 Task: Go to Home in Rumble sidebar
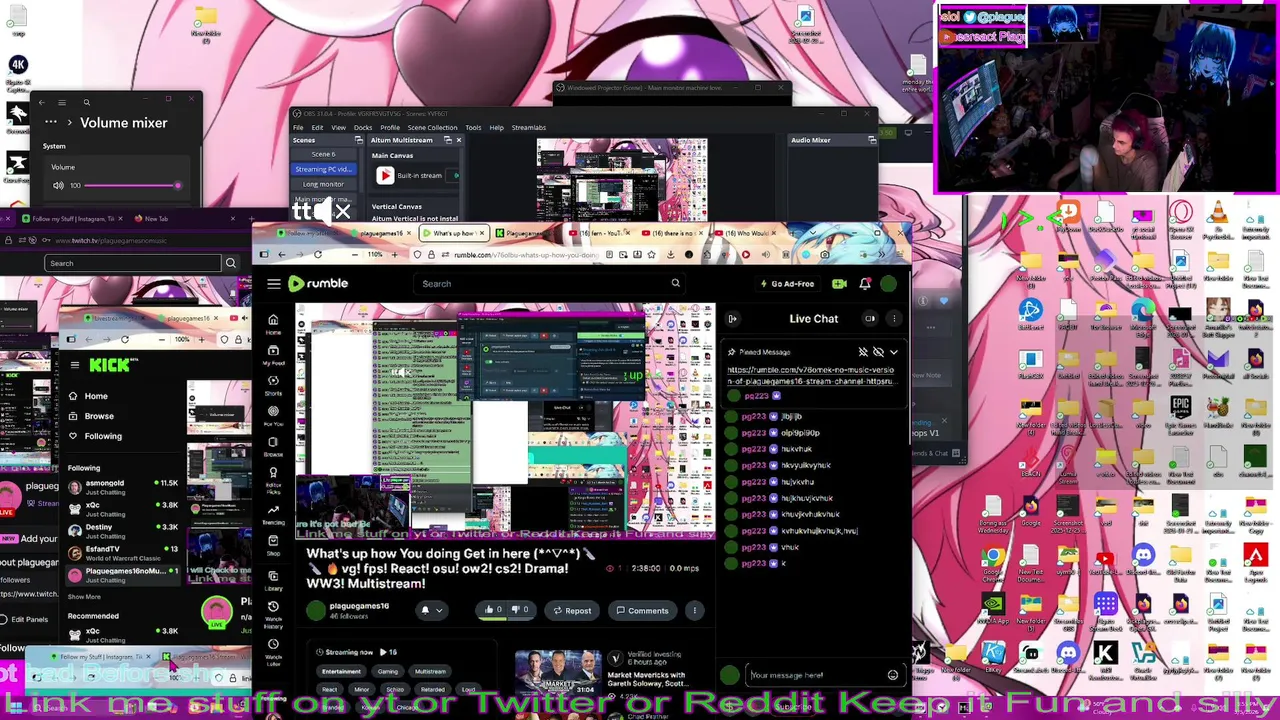point(272,323)
